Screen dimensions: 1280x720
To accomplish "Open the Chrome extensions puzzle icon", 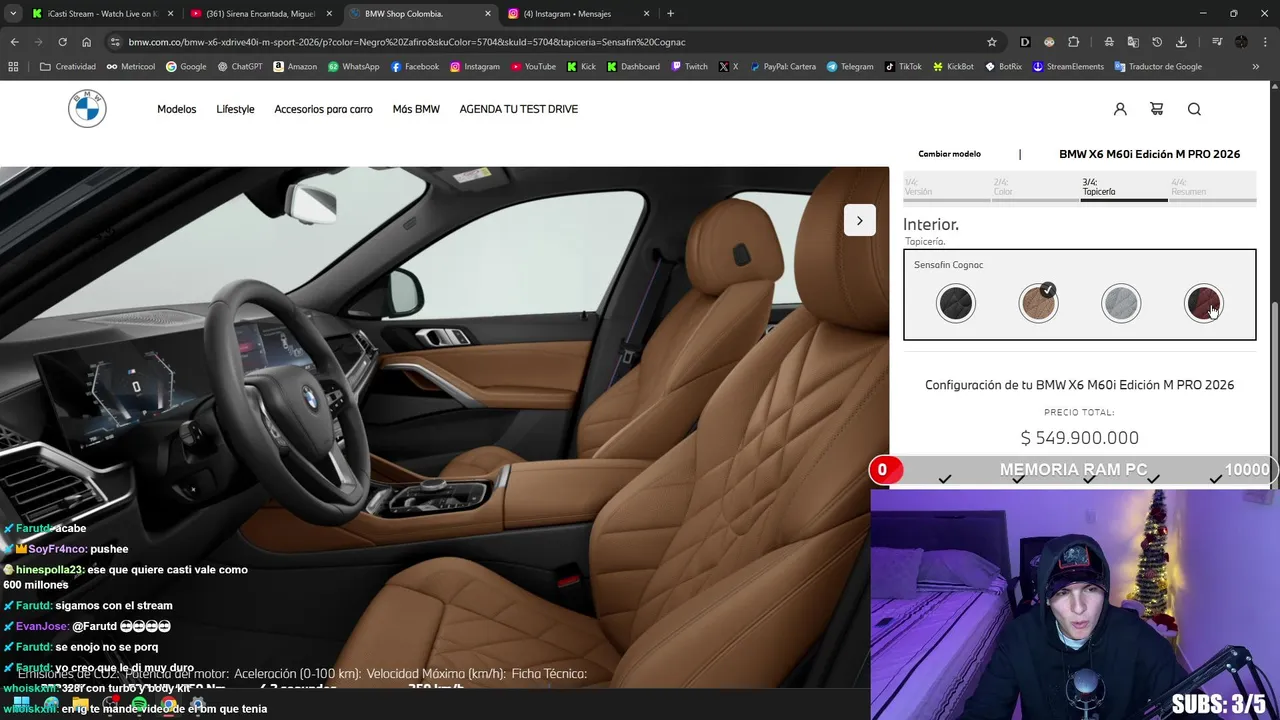I will click(x=1073, y=42).
